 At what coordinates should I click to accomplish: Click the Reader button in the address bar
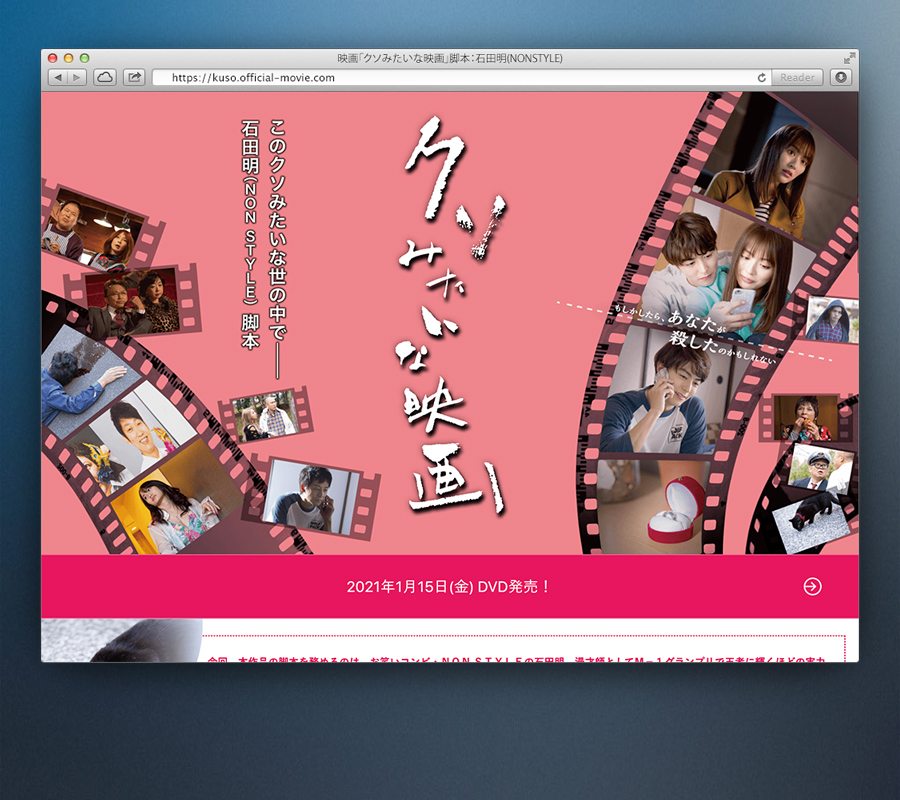(x=797, y=77)
